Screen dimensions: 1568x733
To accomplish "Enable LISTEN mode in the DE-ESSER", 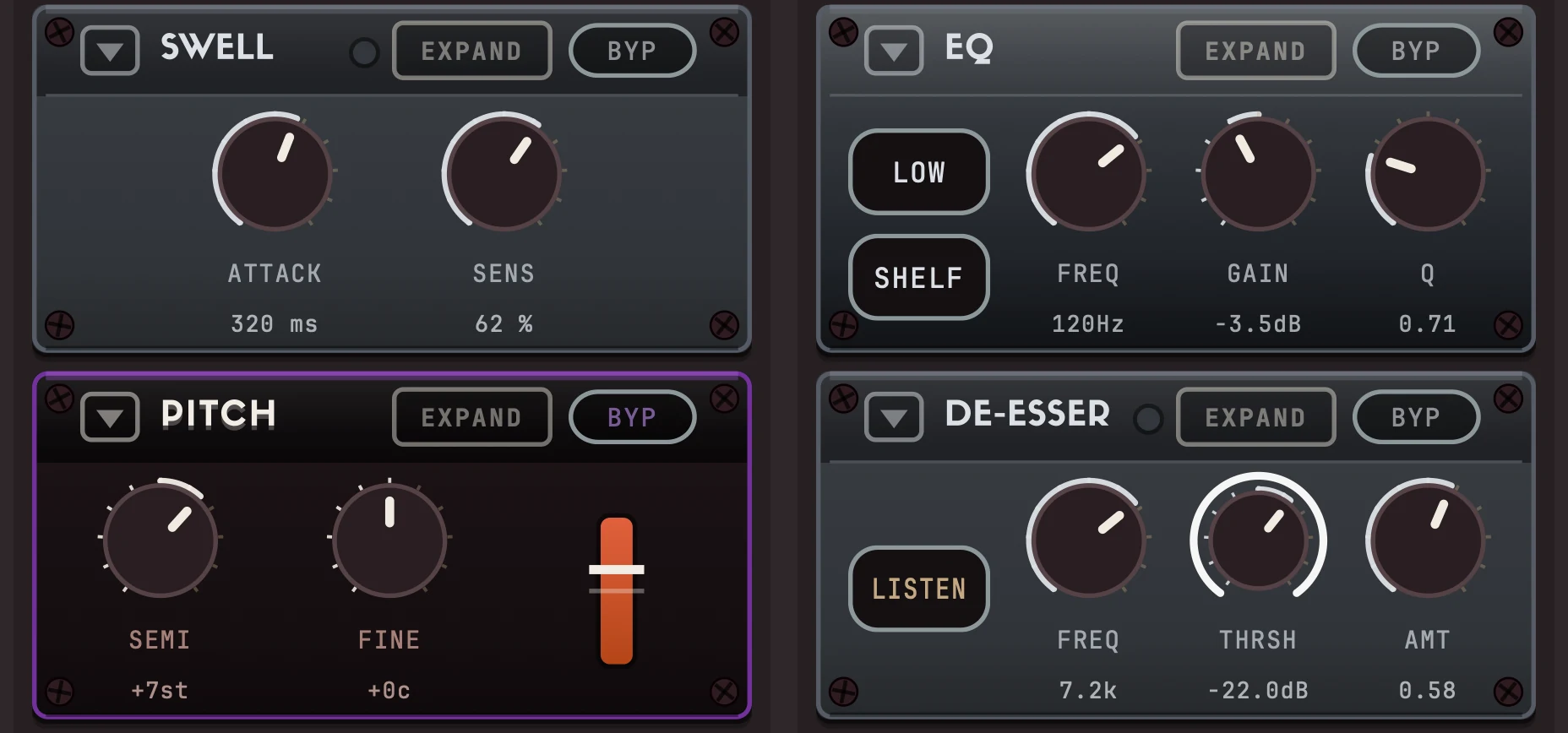I will pyautogui.click(x=919, y=589).
